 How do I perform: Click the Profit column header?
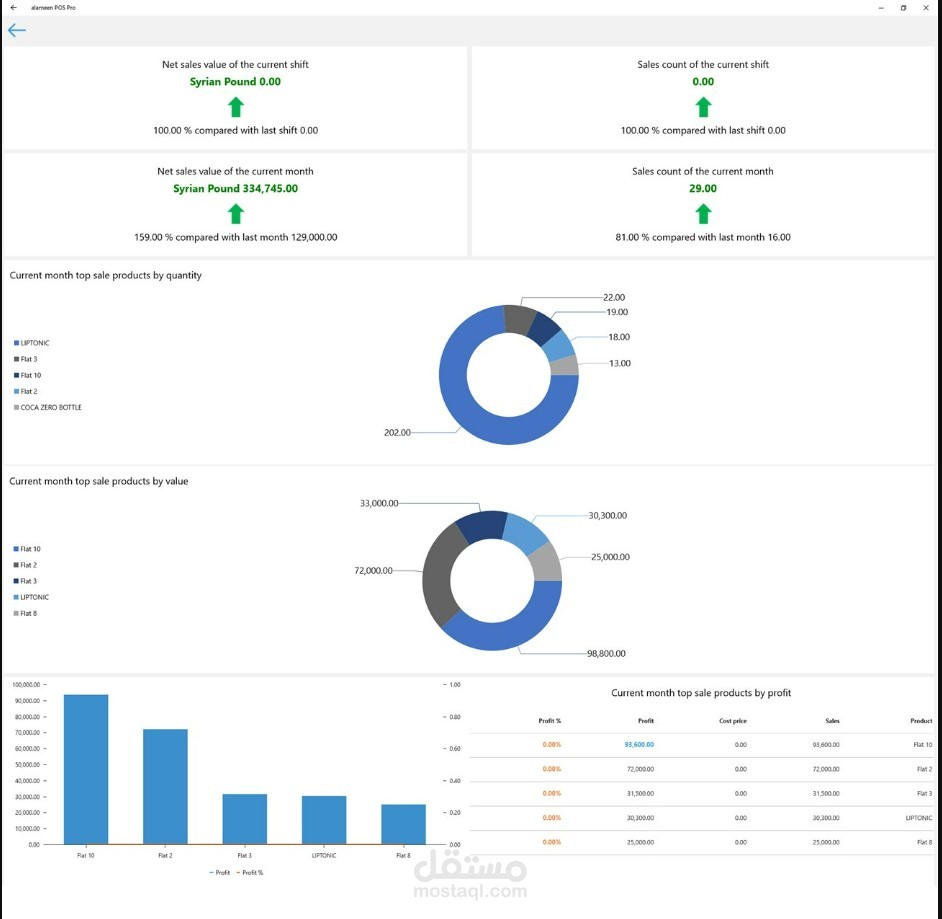(646, 721)
